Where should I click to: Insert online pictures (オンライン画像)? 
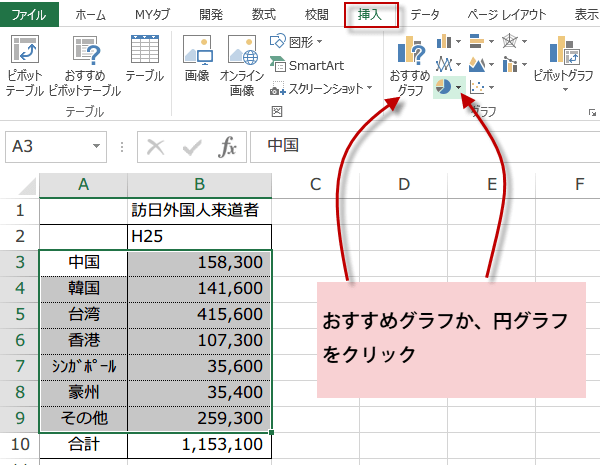pyautogui.click(x=242, y=65)
